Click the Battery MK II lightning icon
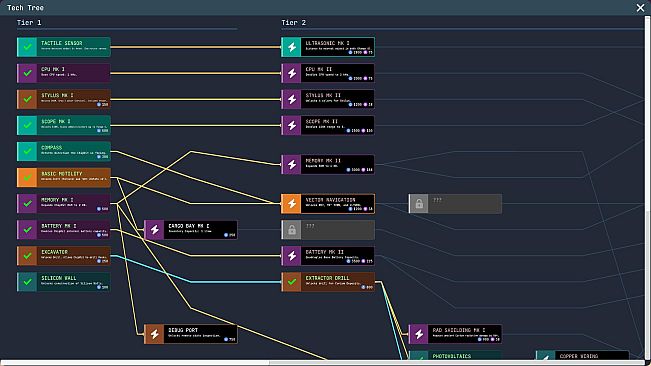This screenshot has width=651, height=366. [292, 256]
